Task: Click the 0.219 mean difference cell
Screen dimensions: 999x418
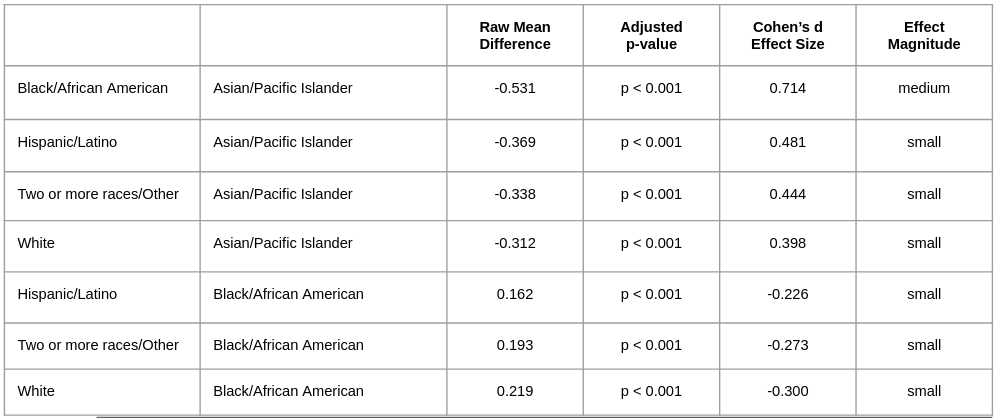Action: point(515,391)
